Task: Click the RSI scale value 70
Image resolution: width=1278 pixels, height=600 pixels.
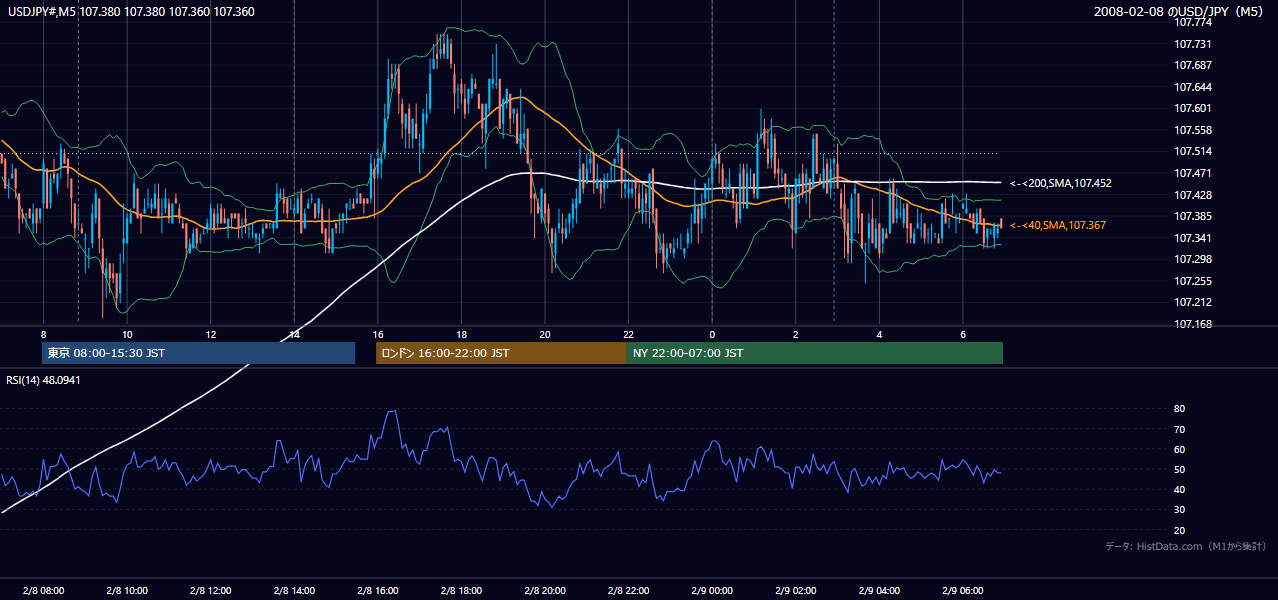Action: [1180, 429]
